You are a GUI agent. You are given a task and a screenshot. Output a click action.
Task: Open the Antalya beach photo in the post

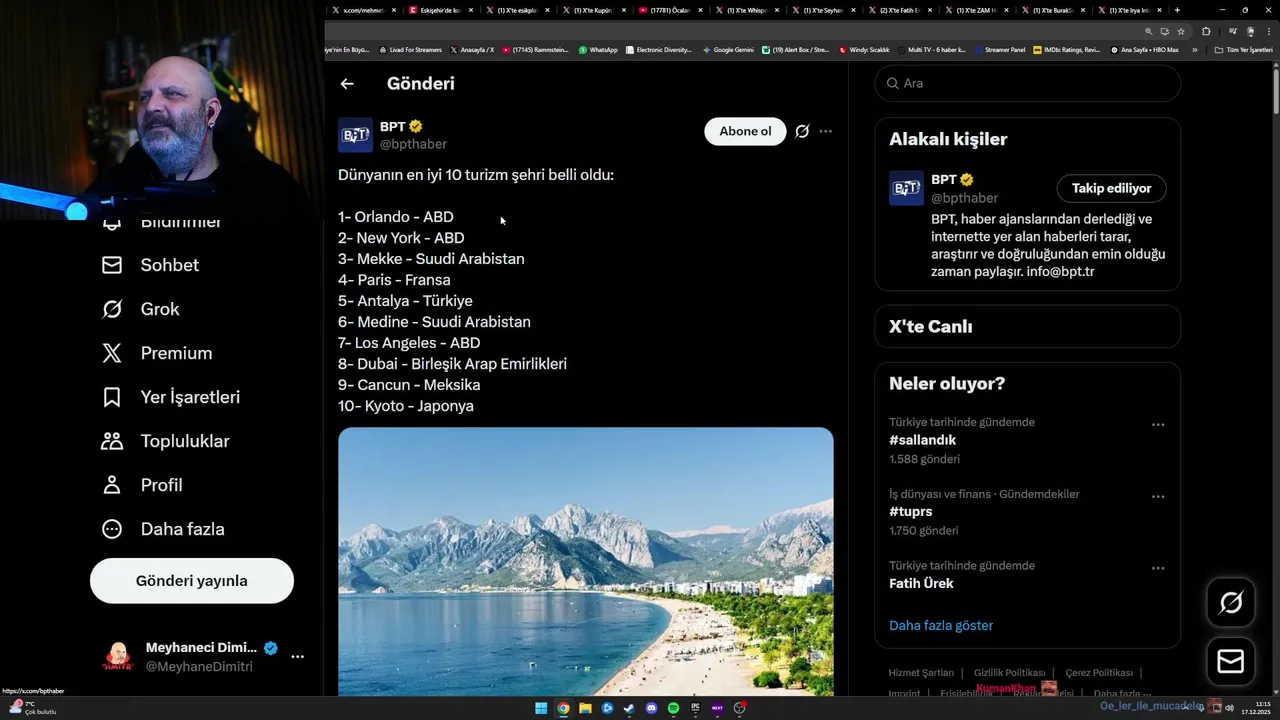pyautogui.click(x=585, y=562)
